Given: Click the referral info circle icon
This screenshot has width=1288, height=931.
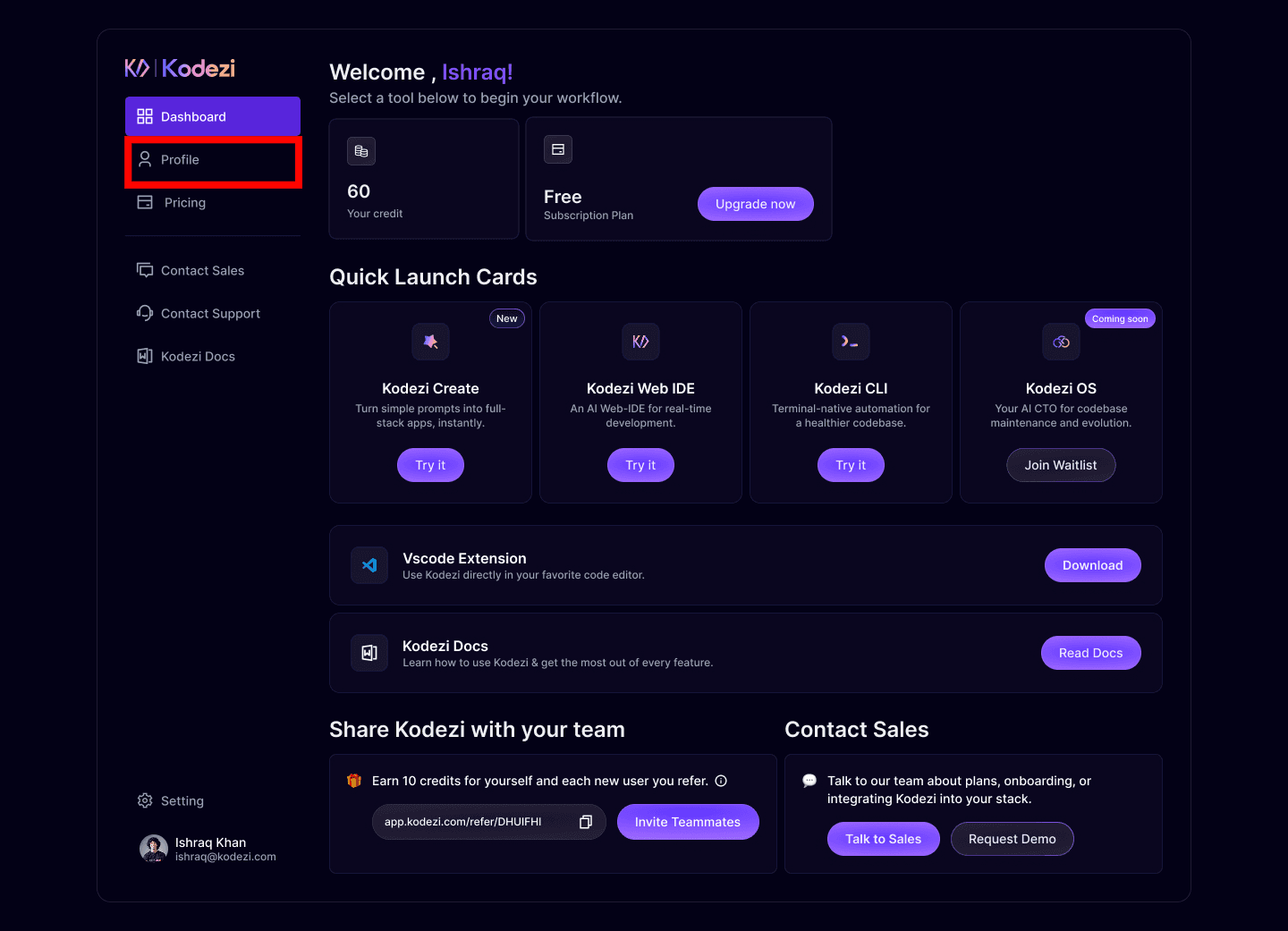Looking at the screenshot, I should tap(721, 781).
